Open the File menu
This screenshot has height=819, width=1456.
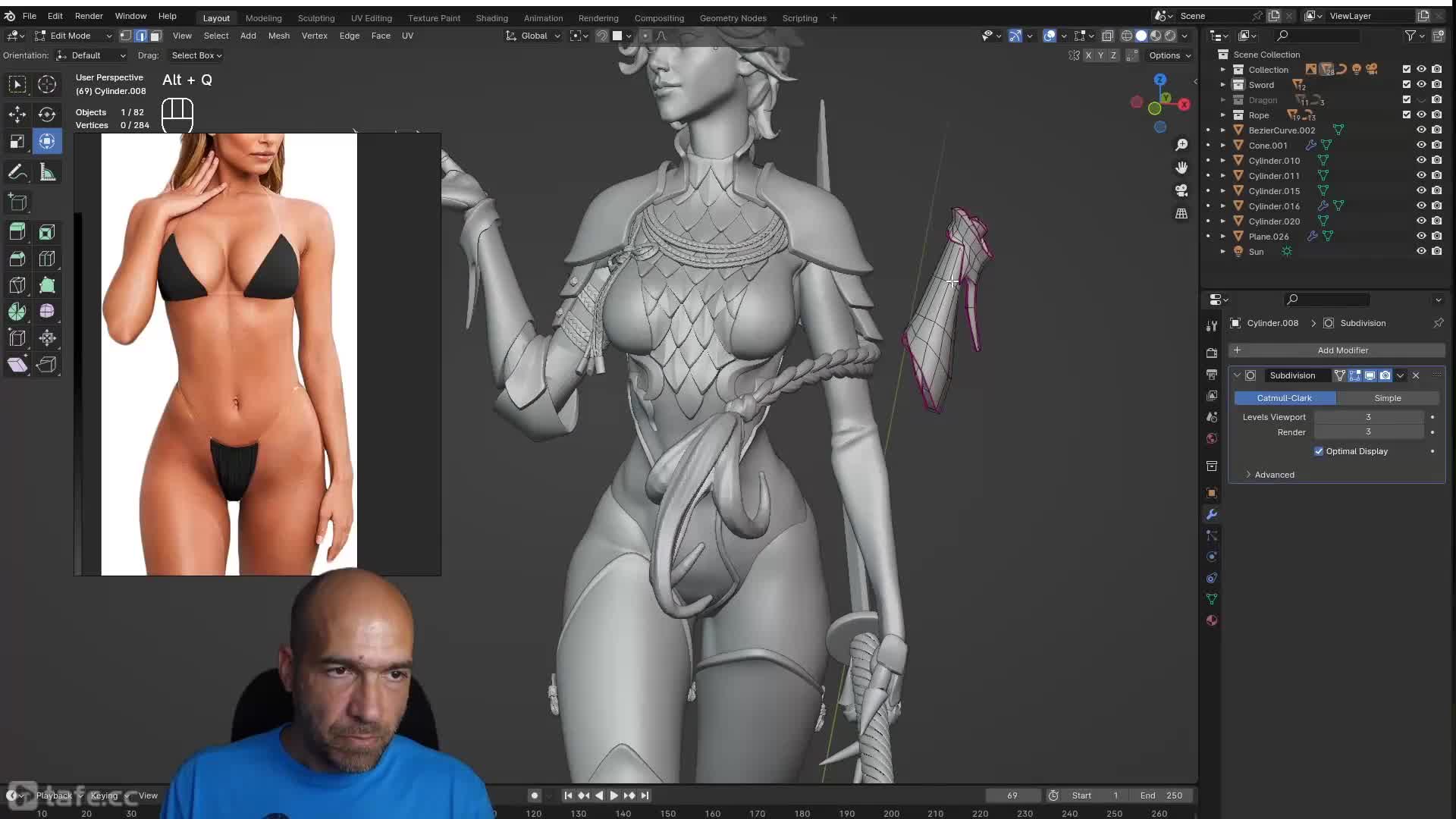(29, 16)
